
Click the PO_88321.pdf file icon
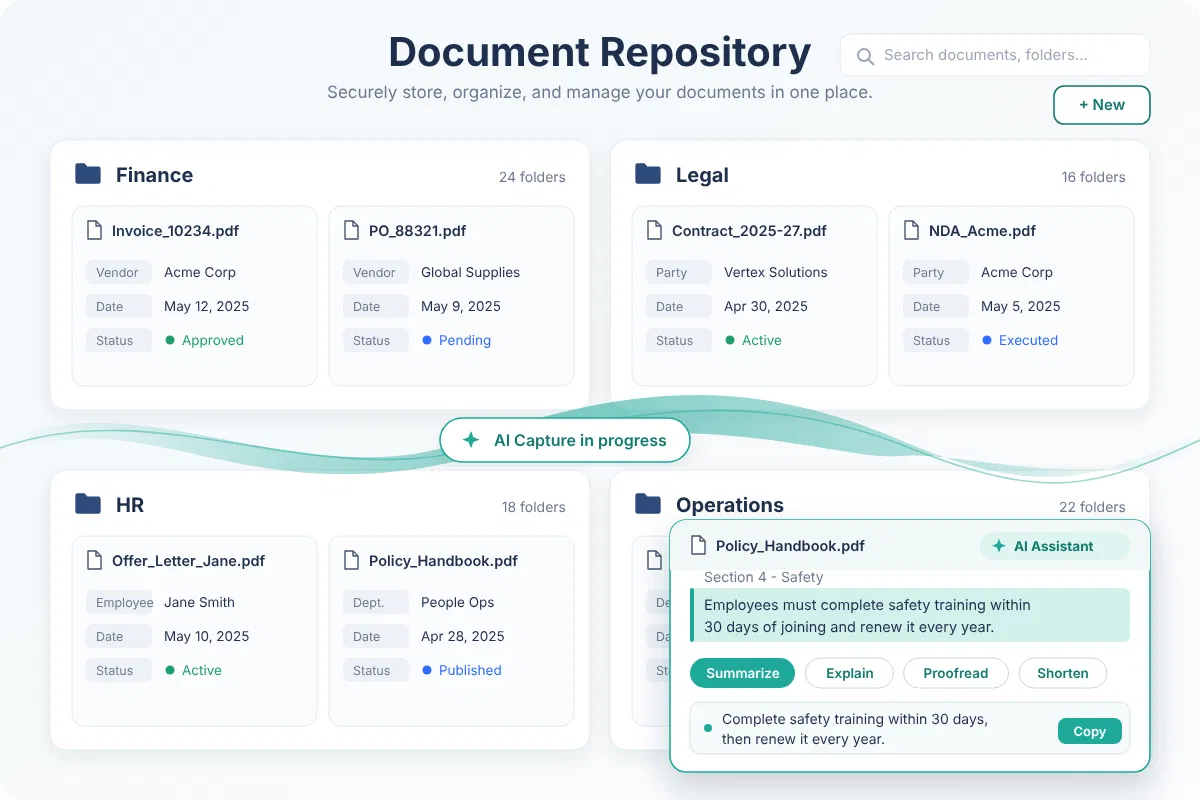(x=351, y=230)
